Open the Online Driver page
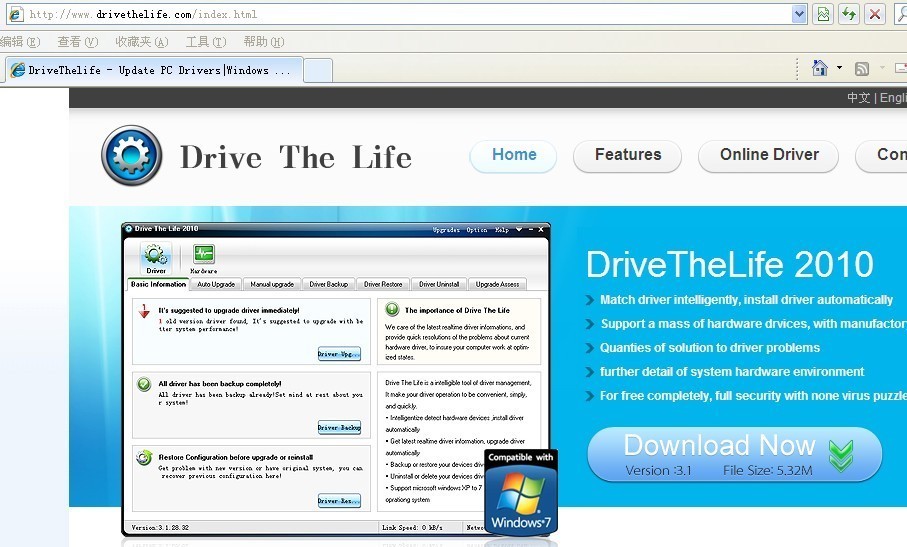The height and width of the screenshot is (547, 907). [769, 155]
